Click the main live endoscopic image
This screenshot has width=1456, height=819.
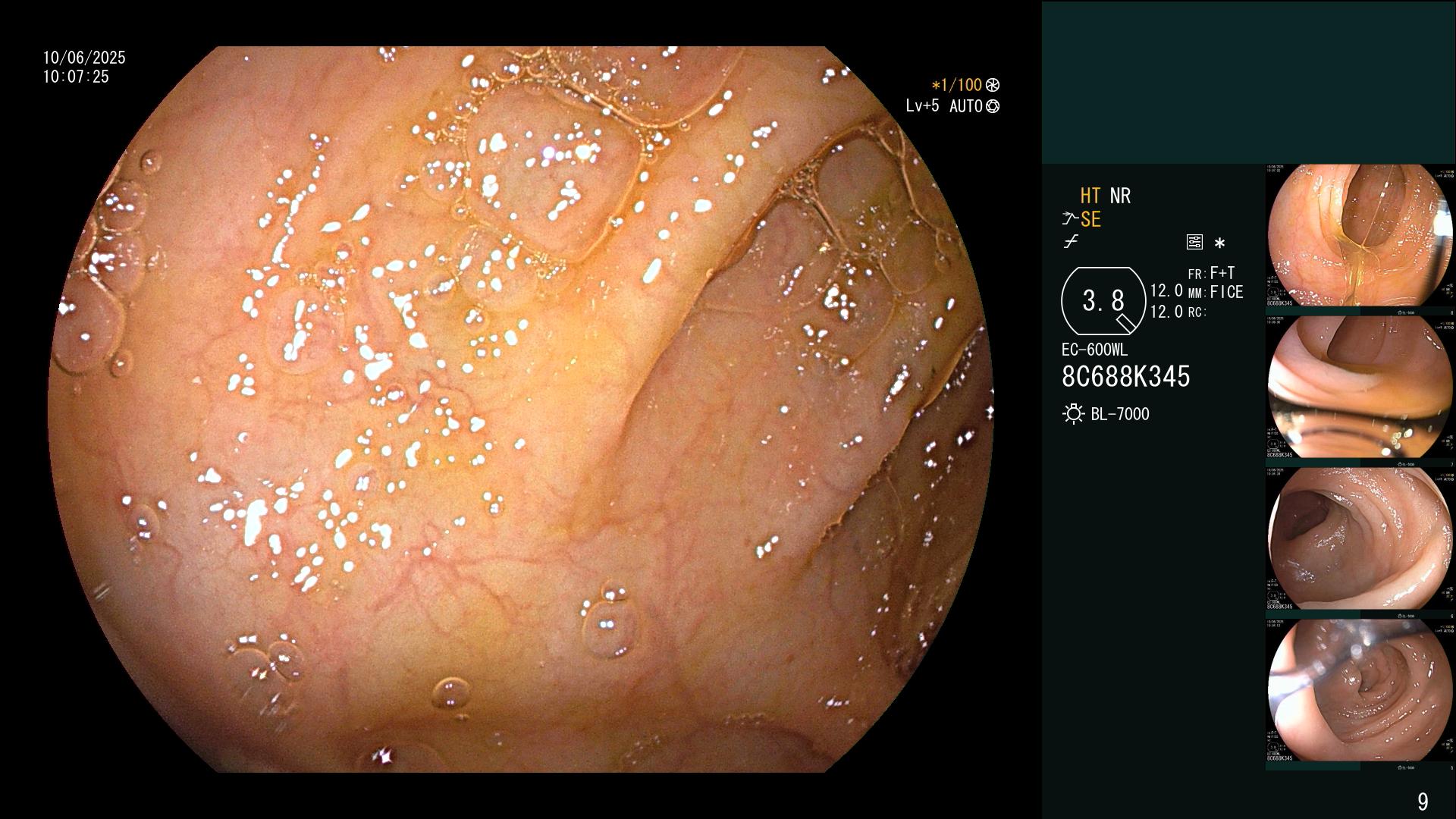tap(521, 409)
